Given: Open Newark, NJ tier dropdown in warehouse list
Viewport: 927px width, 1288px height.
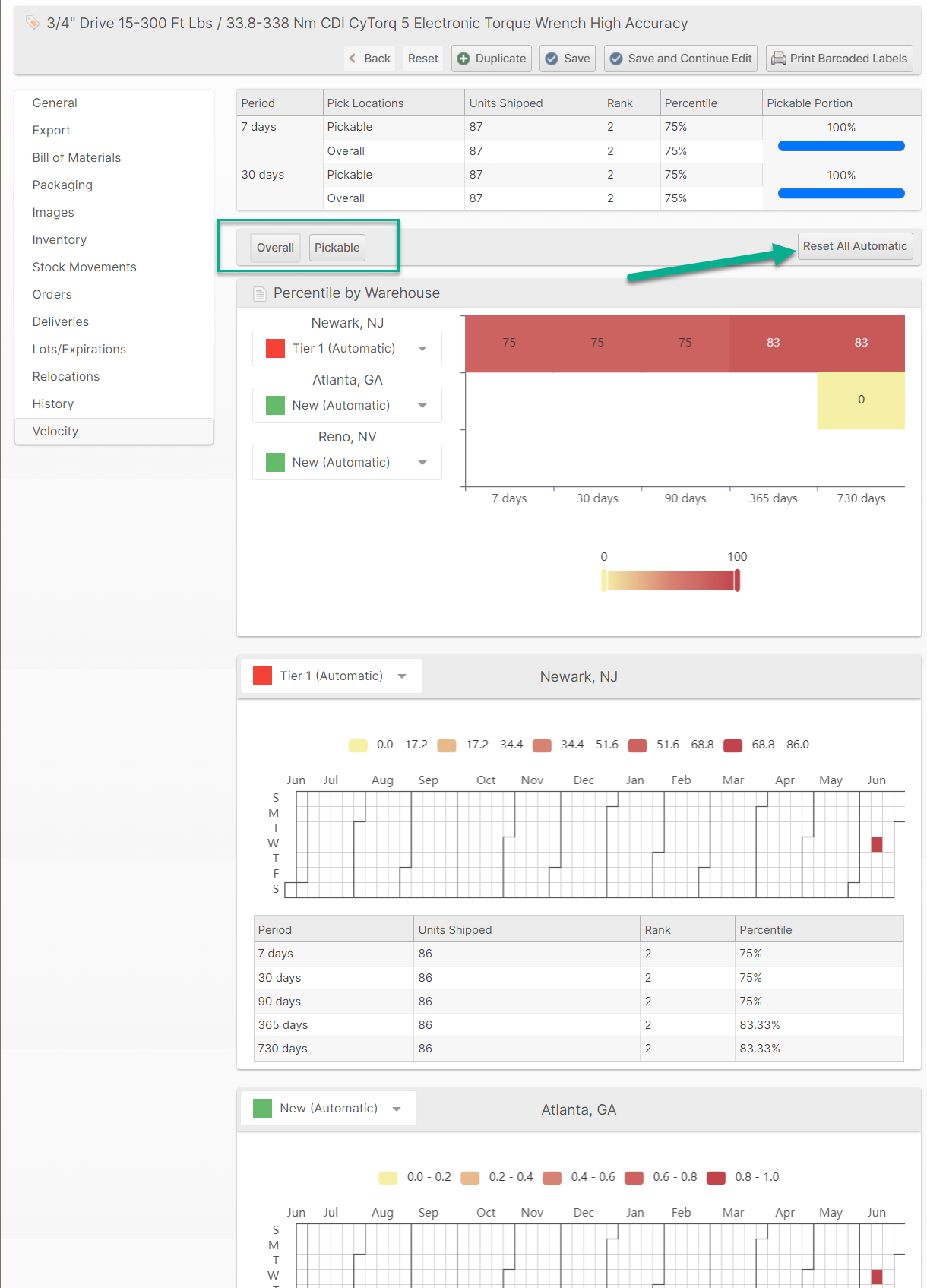Looking at the screenshot, I should click(x=346, y=349).
